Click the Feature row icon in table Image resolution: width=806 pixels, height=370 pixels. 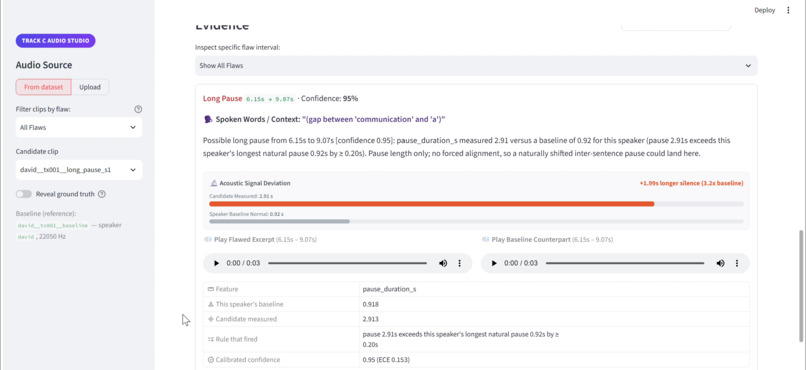211,289
